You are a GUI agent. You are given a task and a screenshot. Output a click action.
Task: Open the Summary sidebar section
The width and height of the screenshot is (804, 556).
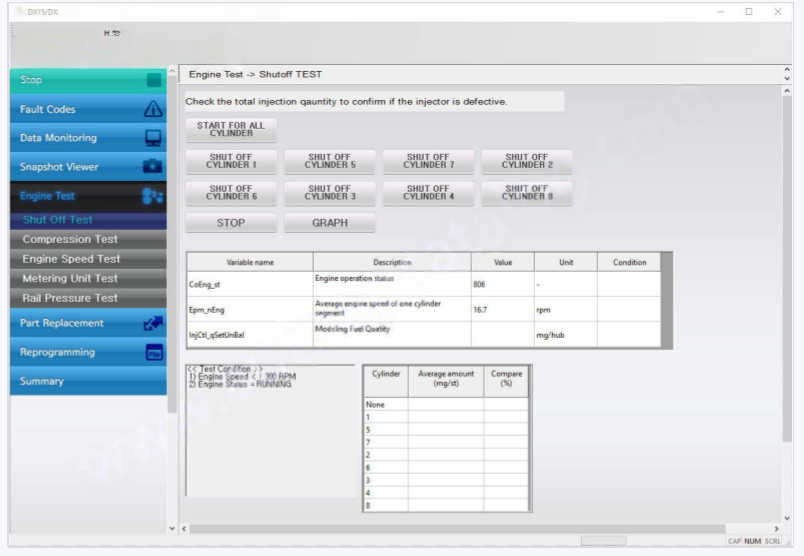coord(88,381)
